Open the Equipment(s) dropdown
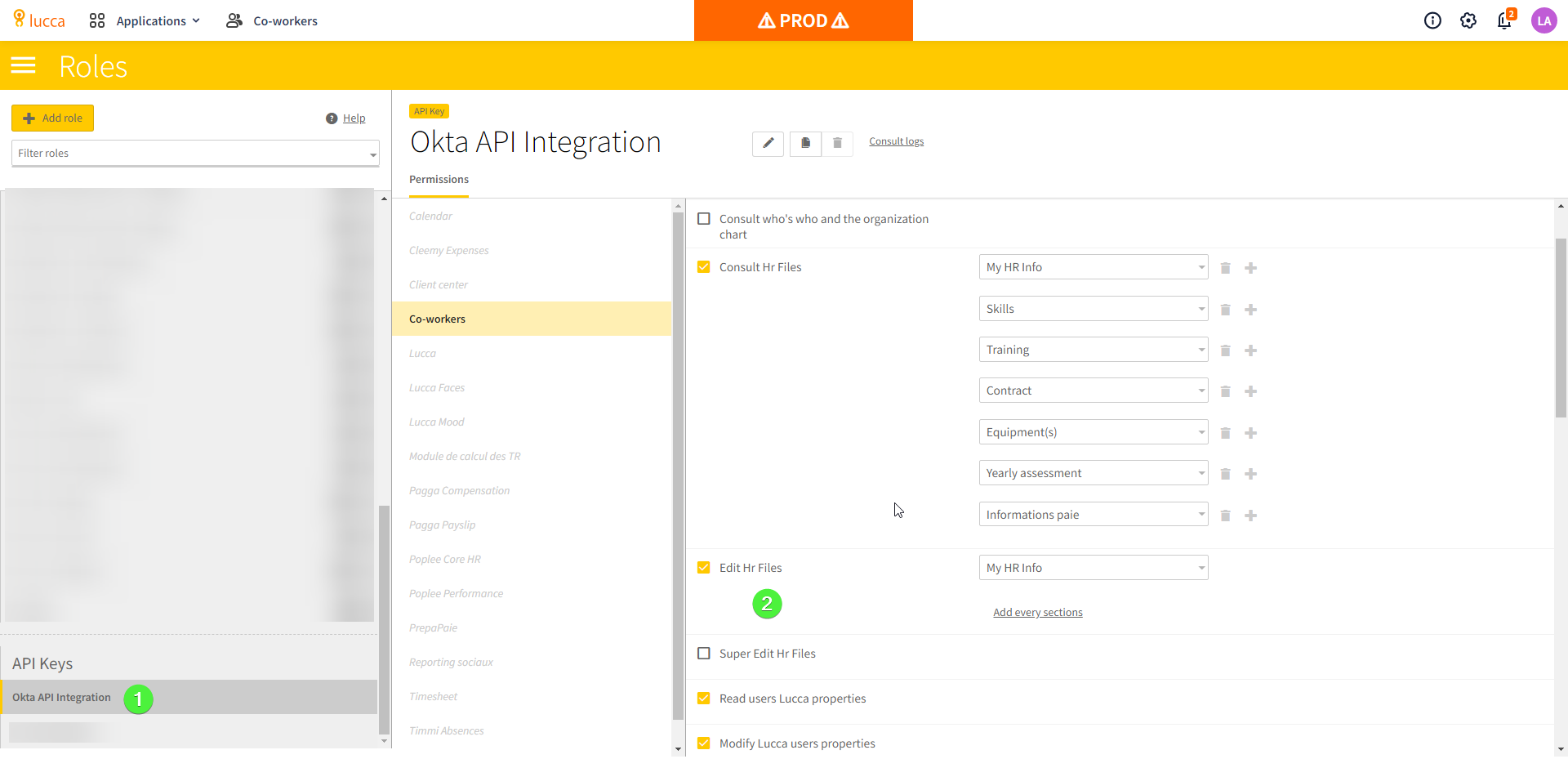Image resolution: width=1568 pixels, height=759 pixels. (1094, 432)
